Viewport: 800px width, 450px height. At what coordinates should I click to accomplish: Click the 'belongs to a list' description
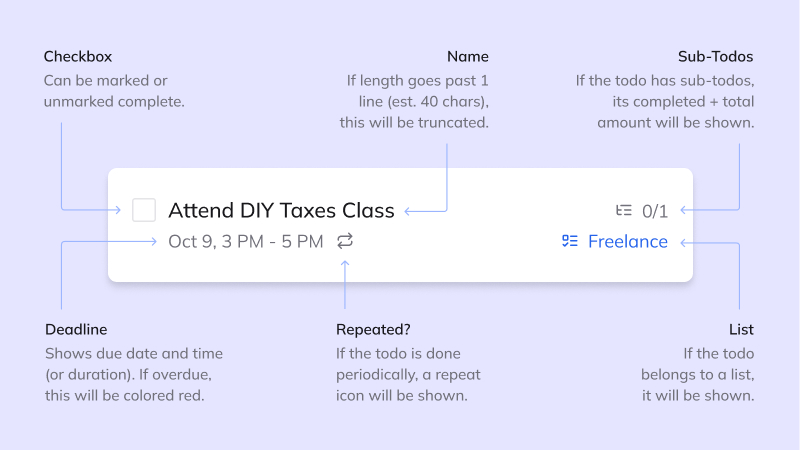(698, 375)
